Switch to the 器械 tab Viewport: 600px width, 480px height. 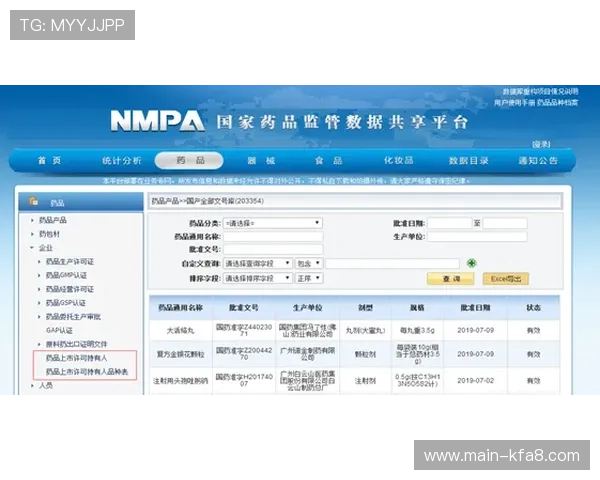click(261, 160)
